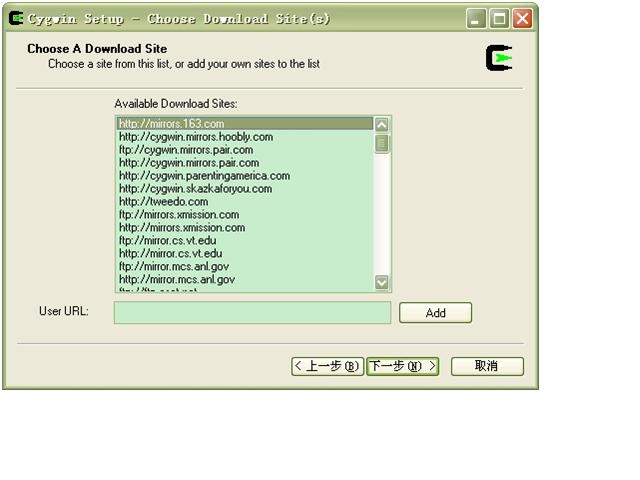Viewport: 640px width, 480px height.
Task: Maximize the Cygwin Setup window
Action: (x=499, y=19)
